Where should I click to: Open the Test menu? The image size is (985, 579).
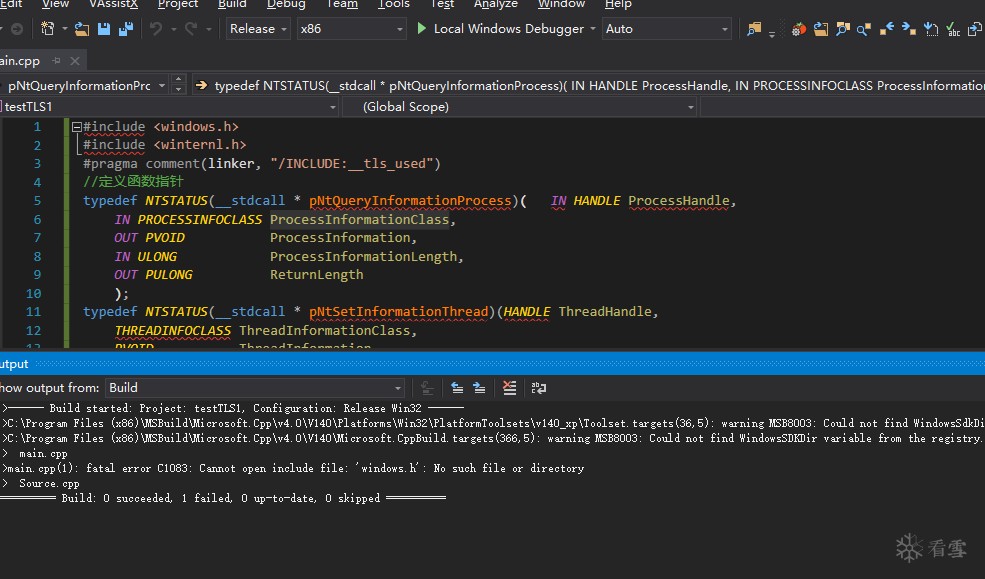tap(442, 4)
